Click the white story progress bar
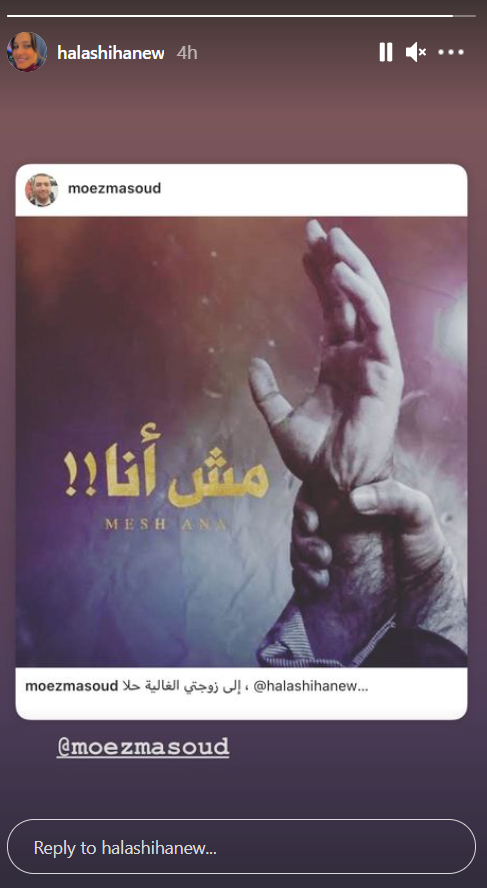 click(x=230, y=16)
